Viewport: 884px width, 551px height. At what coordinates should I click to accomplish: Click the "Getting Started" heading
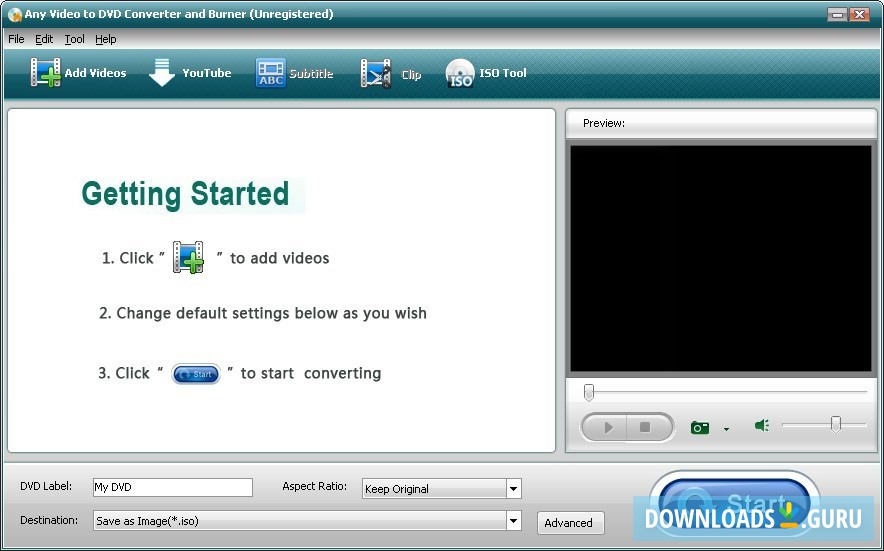tap(185, 194)
